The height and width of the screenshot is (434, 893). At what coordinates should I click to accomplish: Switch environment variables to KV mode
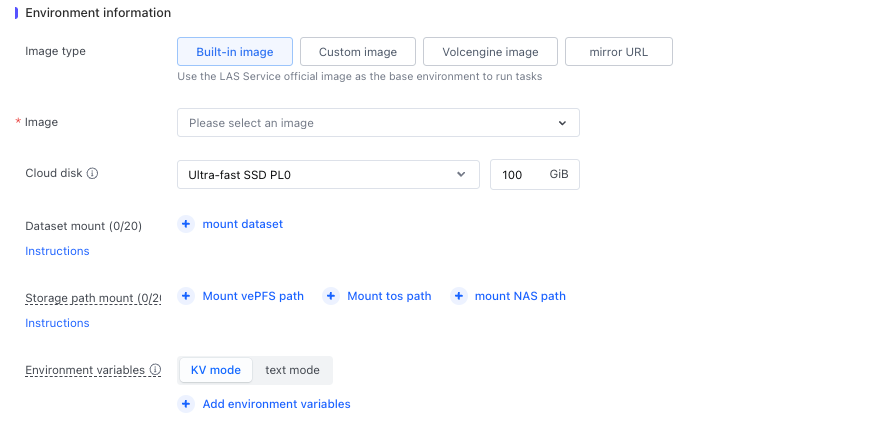tap(216, 370)
